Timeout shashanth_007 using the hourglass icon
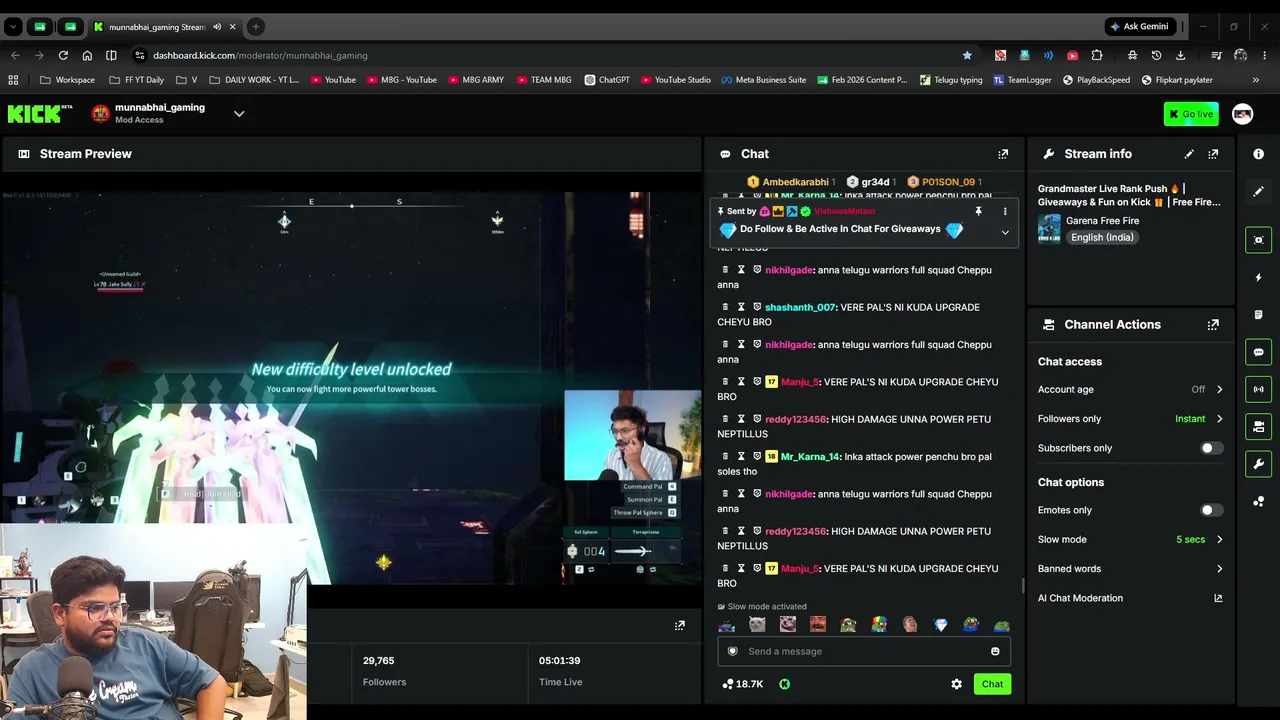 (x=741, y=307)
